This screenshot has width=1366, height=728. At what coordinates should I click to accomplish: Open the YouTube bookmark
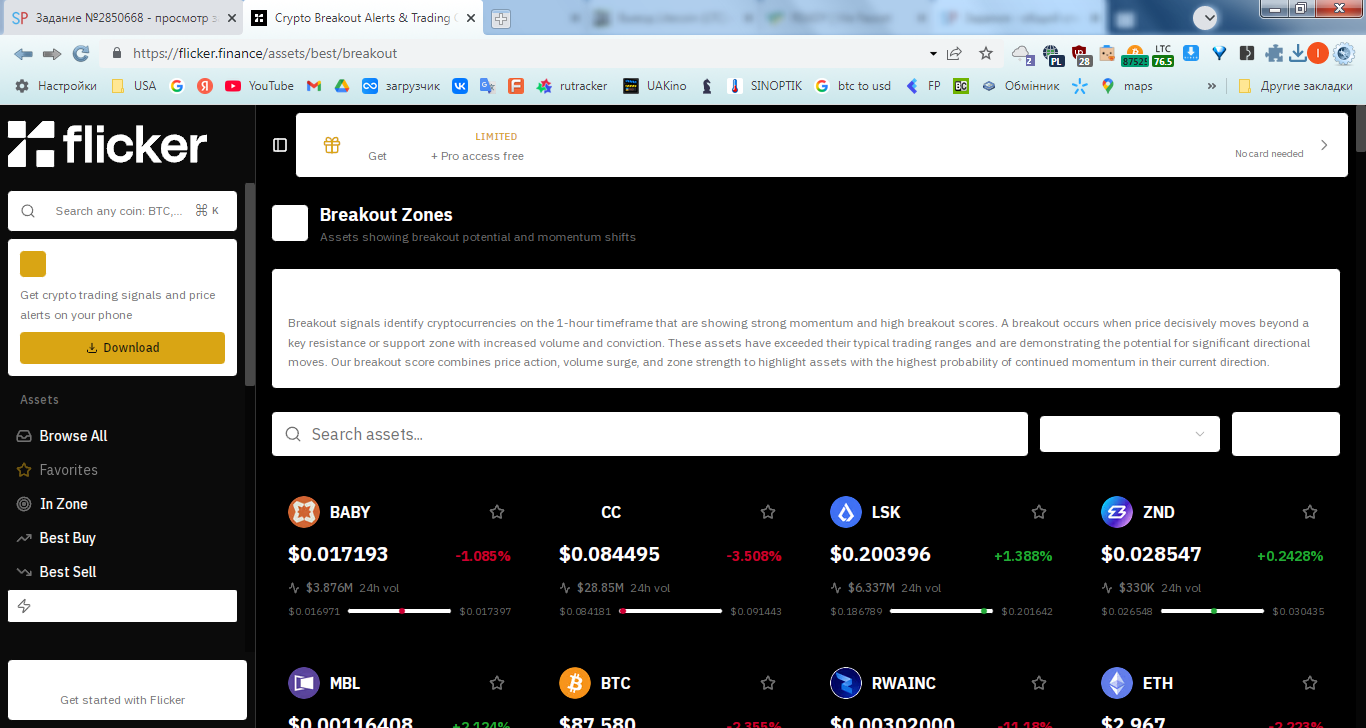tap(259, 86)
